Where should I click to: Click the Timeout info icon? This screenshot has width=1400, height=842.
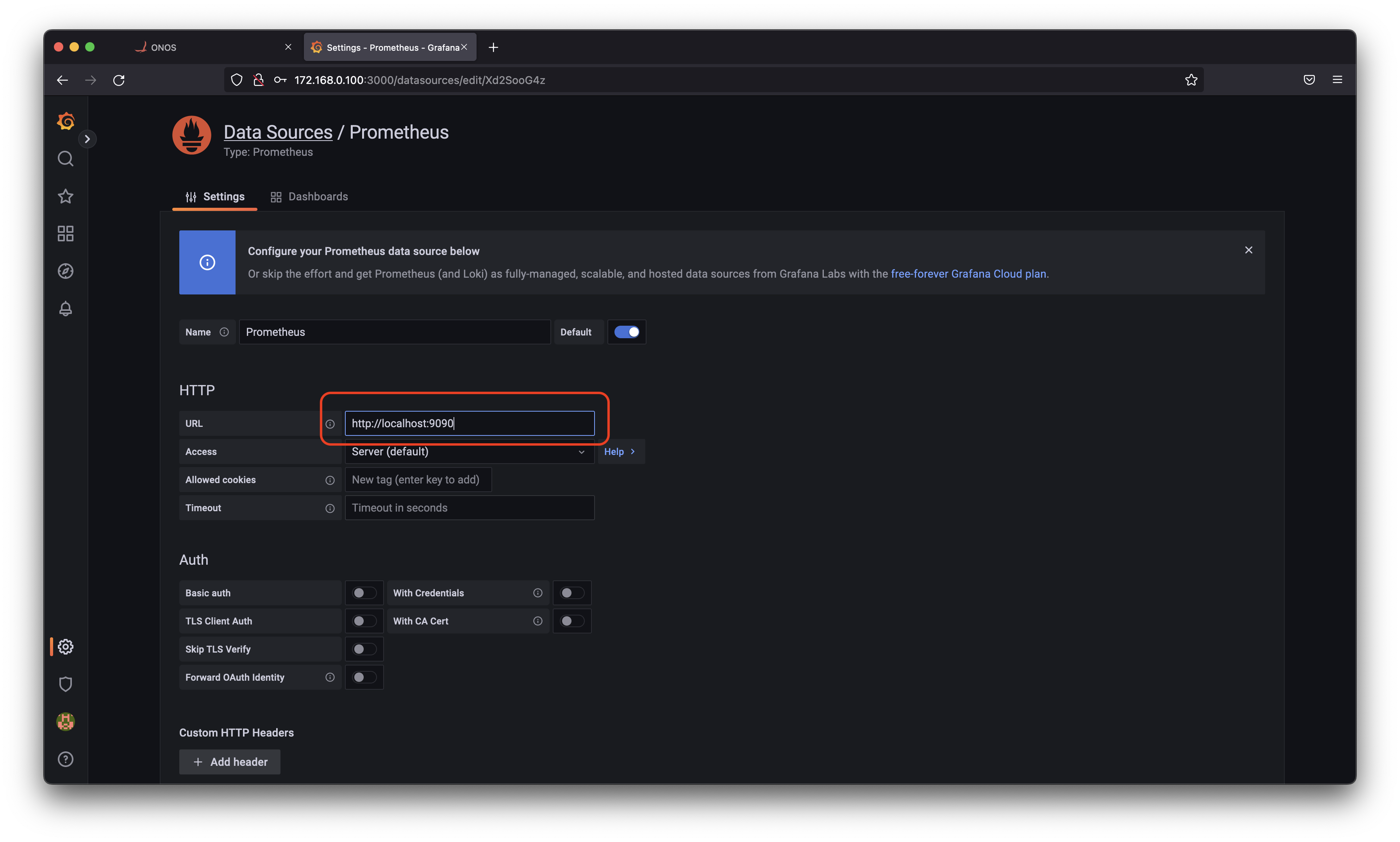point(330,508)
